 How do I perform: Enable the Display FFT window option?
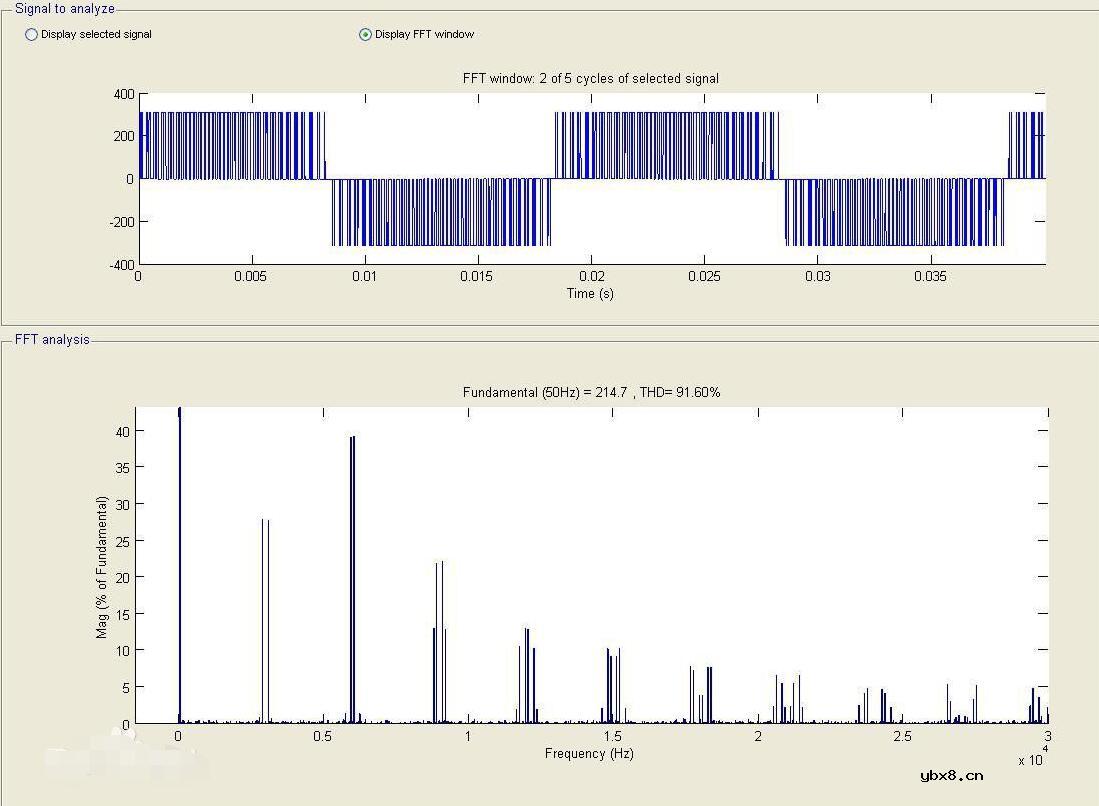[366, 35]
